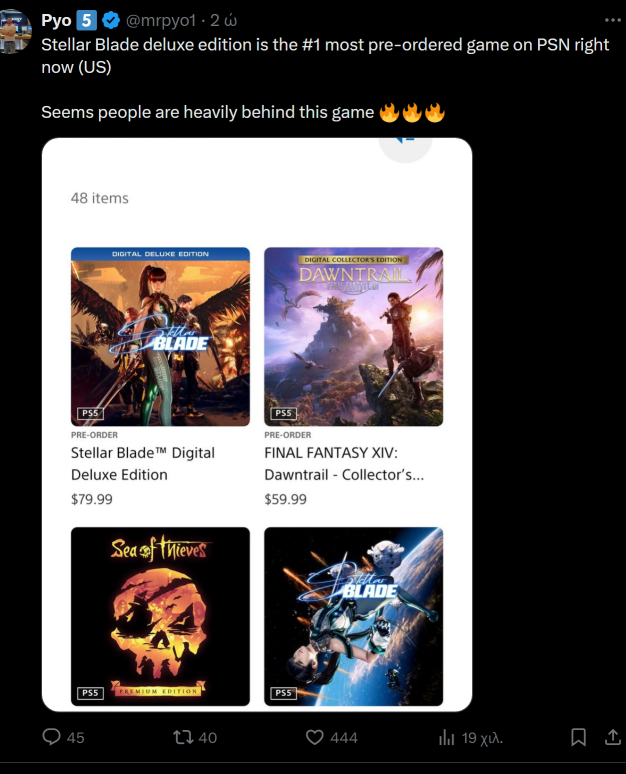Open the tweet timestamp link
The height and width of the screenshot is (774, 626).
224,20
